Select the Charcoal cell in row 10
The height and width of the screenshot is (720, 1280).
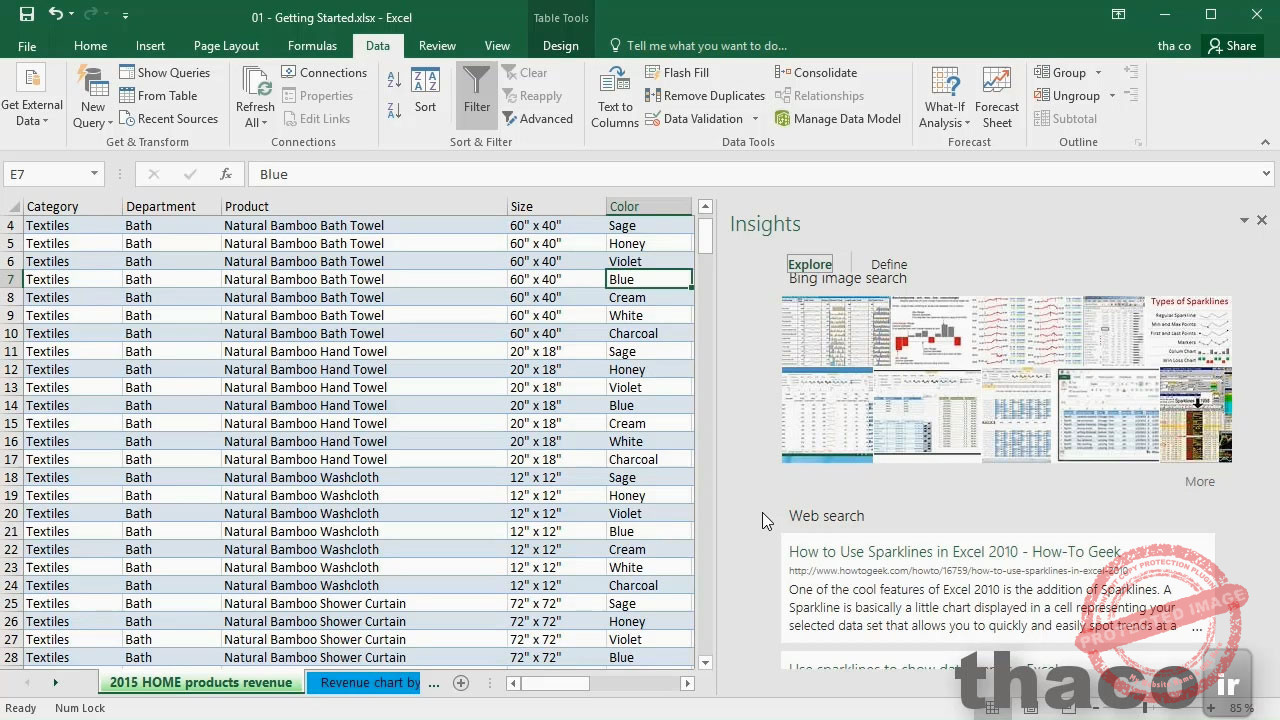[648, 334]
